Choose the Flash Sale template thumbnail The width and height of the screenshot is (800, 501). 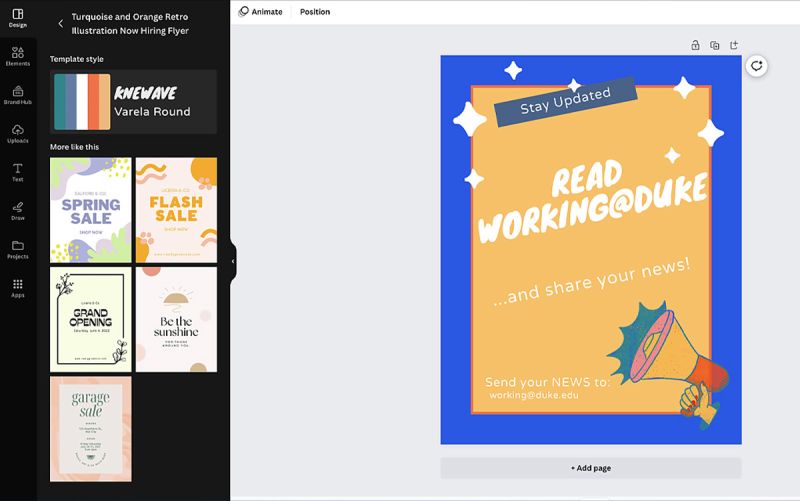(176, 210)
